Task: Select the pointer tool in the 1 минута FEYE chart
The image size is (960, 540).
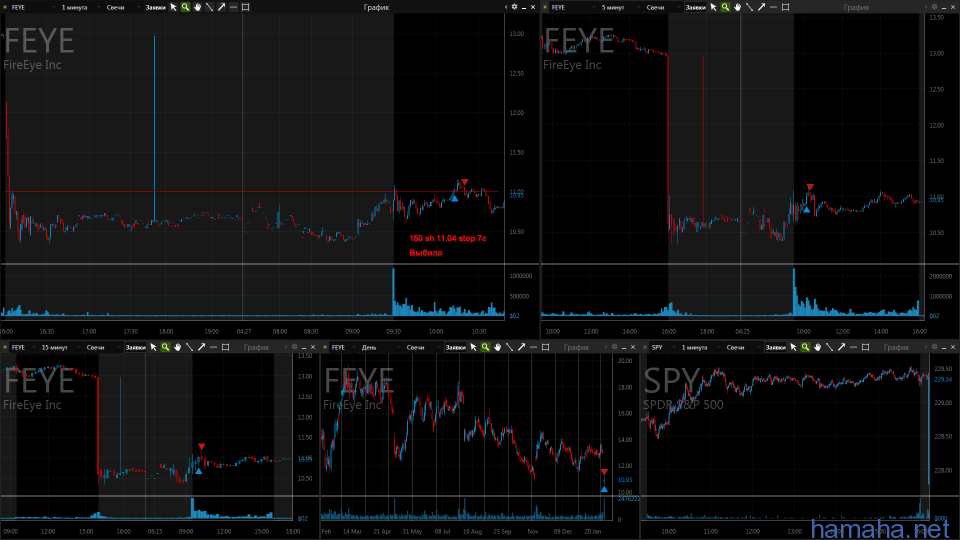Action: 173,7
